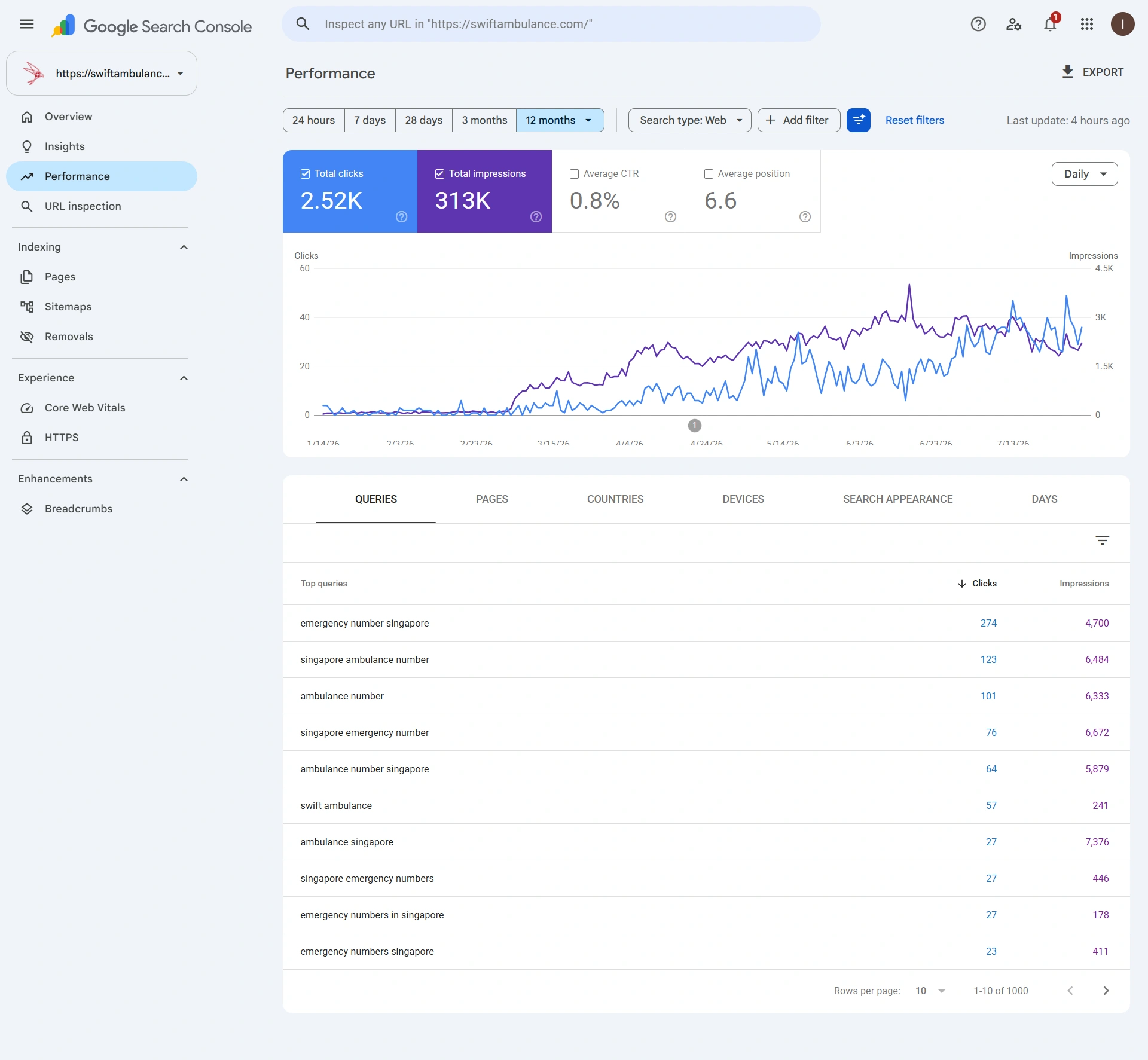
Task: Open the Search type: Web dropdown
Action: coord(689,120)
